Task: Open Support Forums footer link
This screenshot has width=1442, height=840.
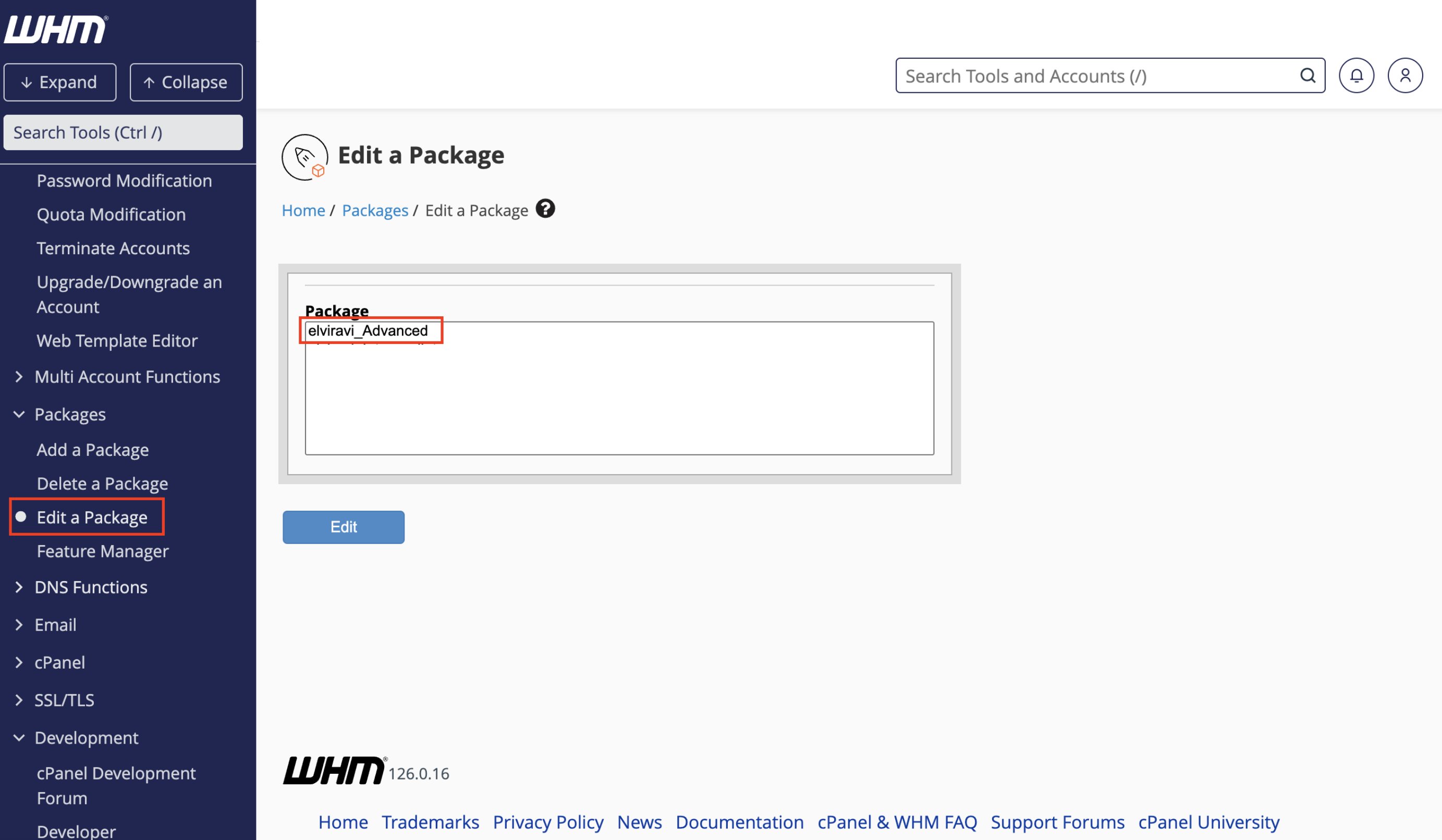Action: click(x=1057, y=822)
